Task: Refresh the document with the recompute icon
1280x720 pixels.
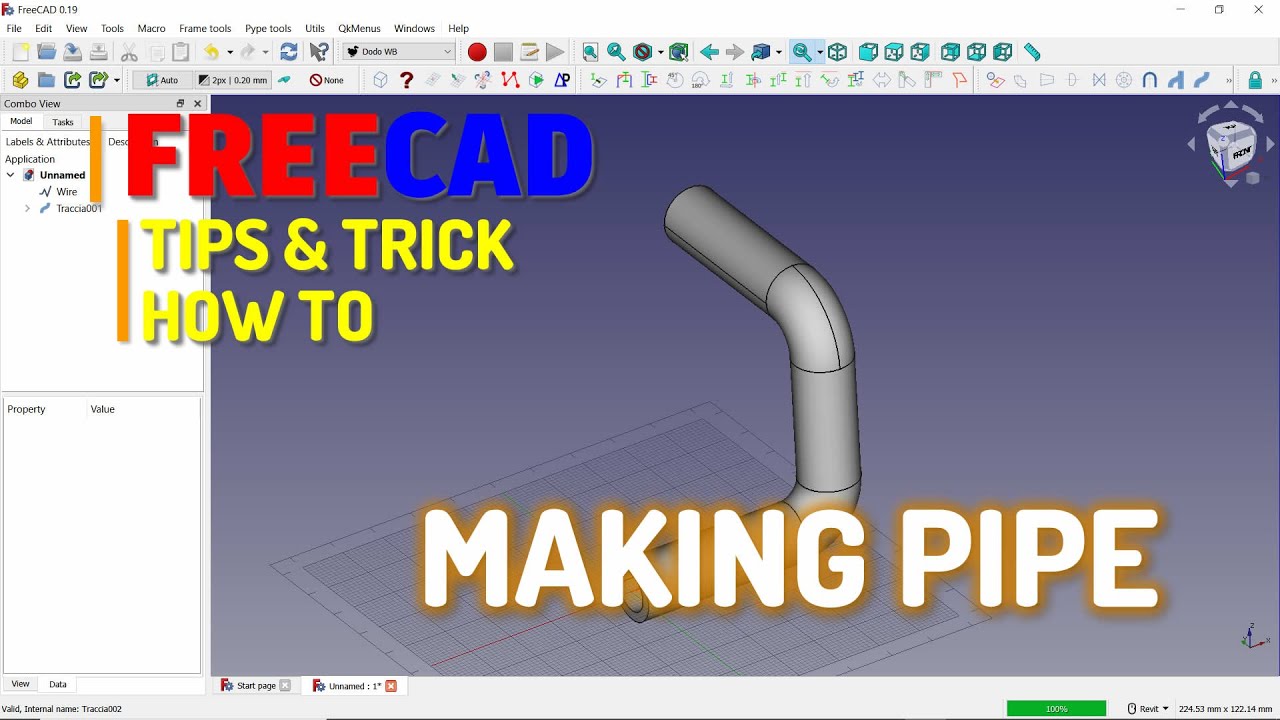Action: [x=289, y=52]
